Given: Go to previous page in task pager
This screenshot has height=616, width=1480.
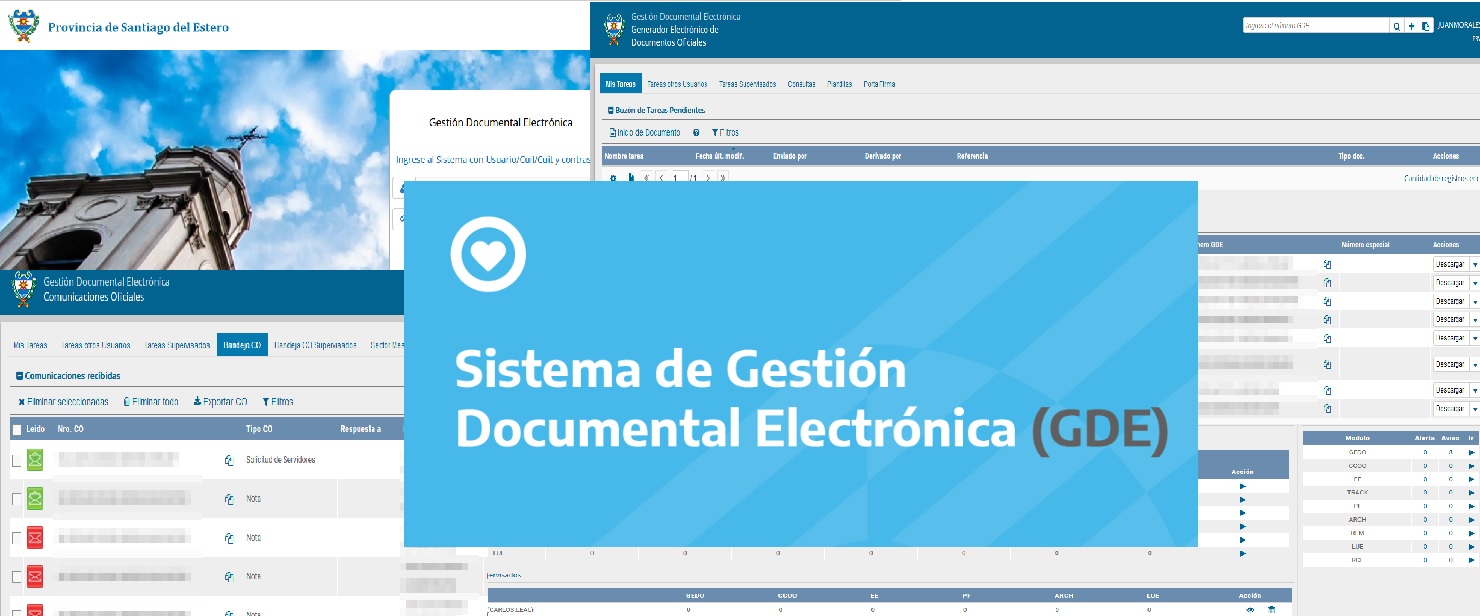Looking at the screenshot, I should tap(660, 177).
